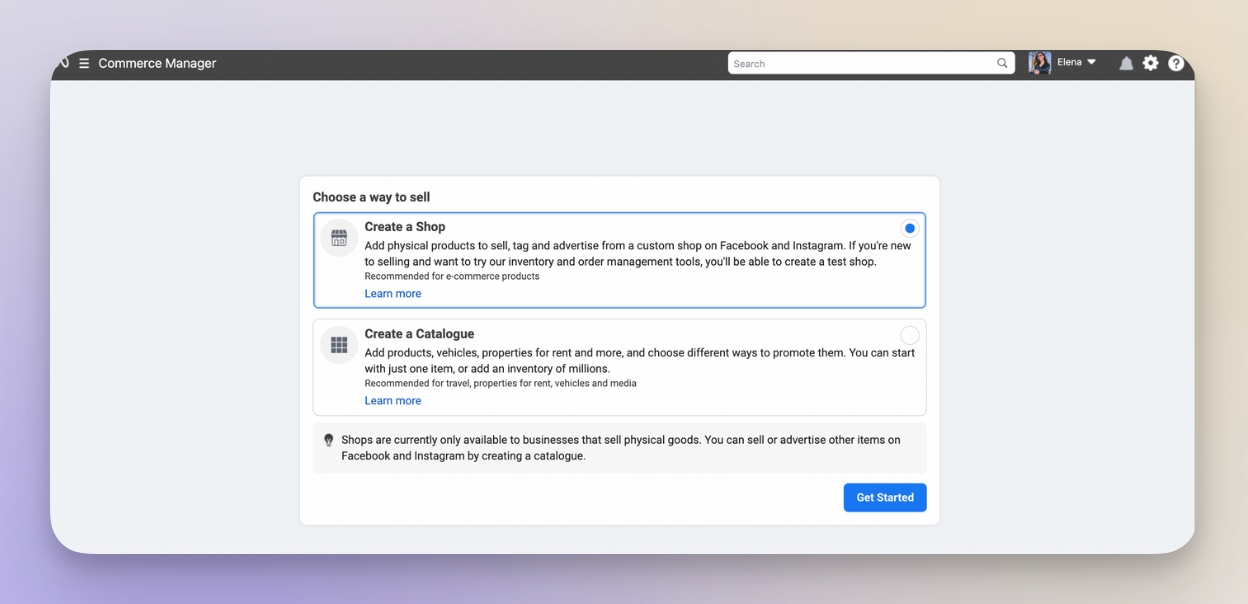The height and width of the screenshot is (604, 1248).
Task: Click the Elena username label
Action: pyautogui.click(x=1069, y=62)
